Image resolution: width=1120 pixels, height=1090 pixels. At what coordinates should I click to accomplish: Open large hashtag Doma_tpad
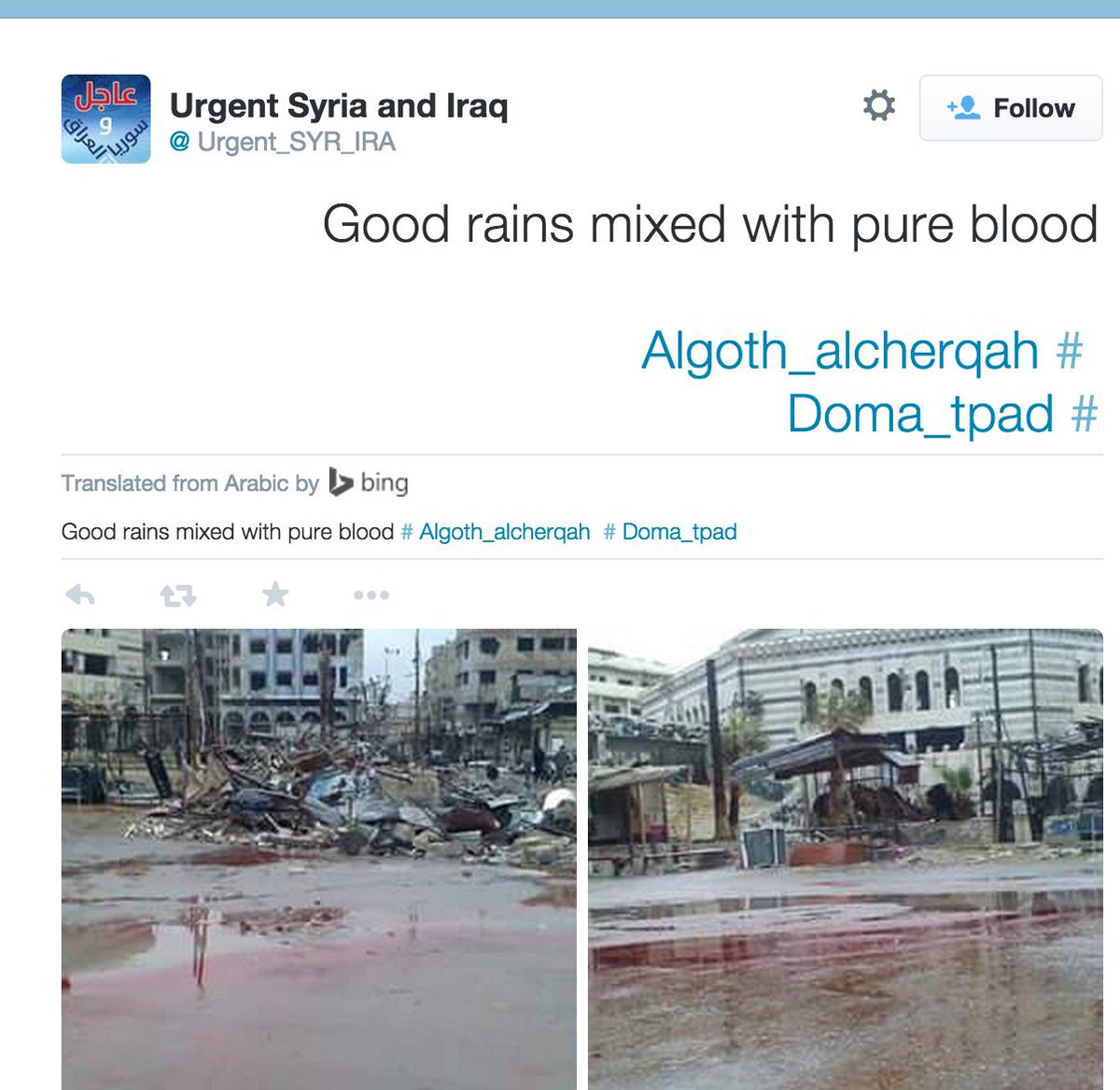943,413
